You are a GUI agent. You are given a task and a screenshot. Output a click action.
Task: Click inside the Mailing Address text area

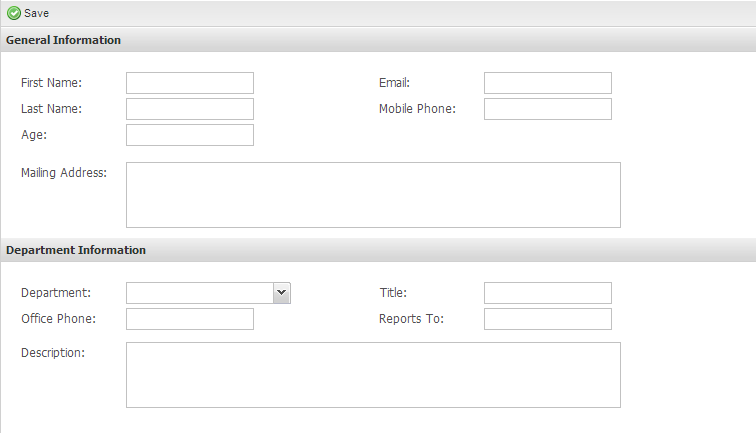click(373, 195)
